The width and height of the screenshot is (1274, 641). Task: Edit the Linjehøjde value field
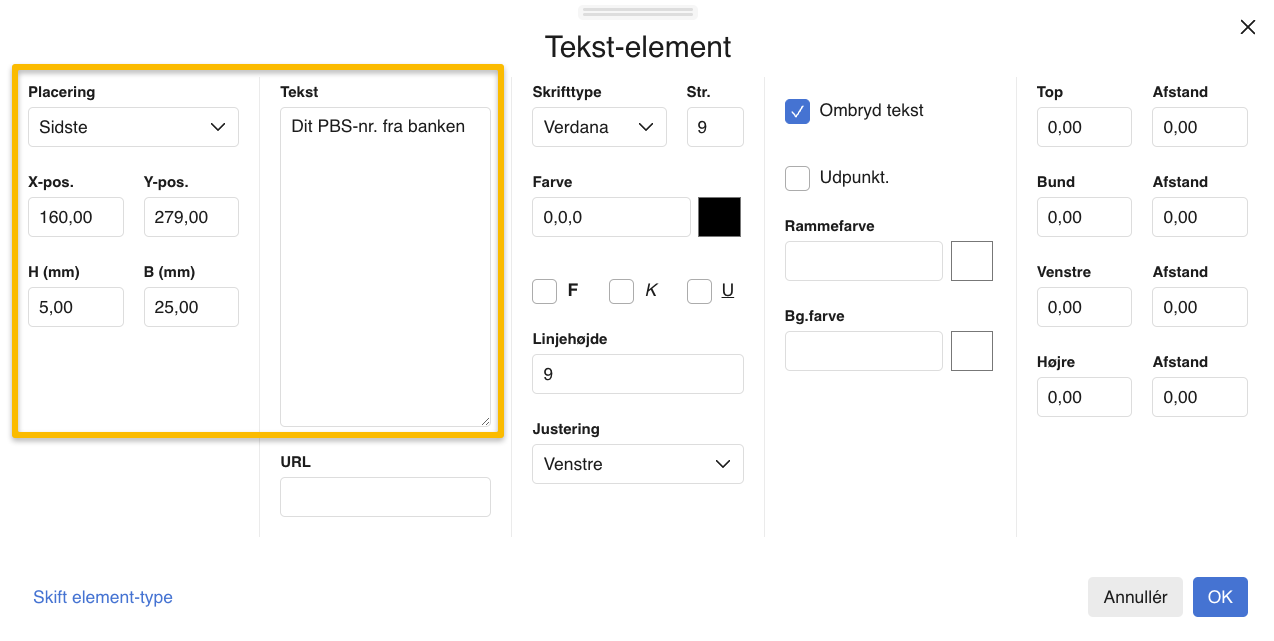tap(637, 374)
